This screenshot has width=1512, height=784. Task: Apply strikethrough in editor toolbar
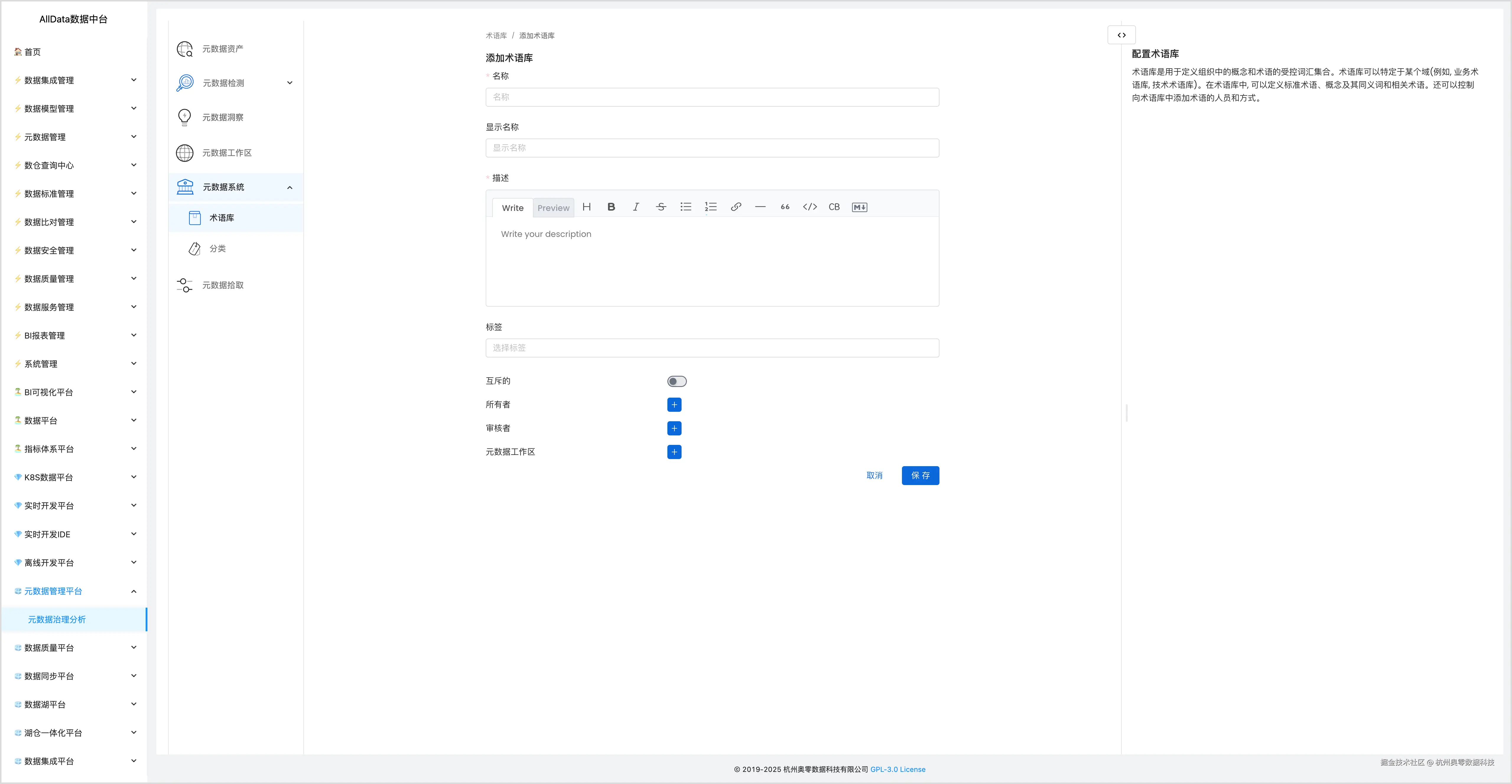(x=661, y=207)
